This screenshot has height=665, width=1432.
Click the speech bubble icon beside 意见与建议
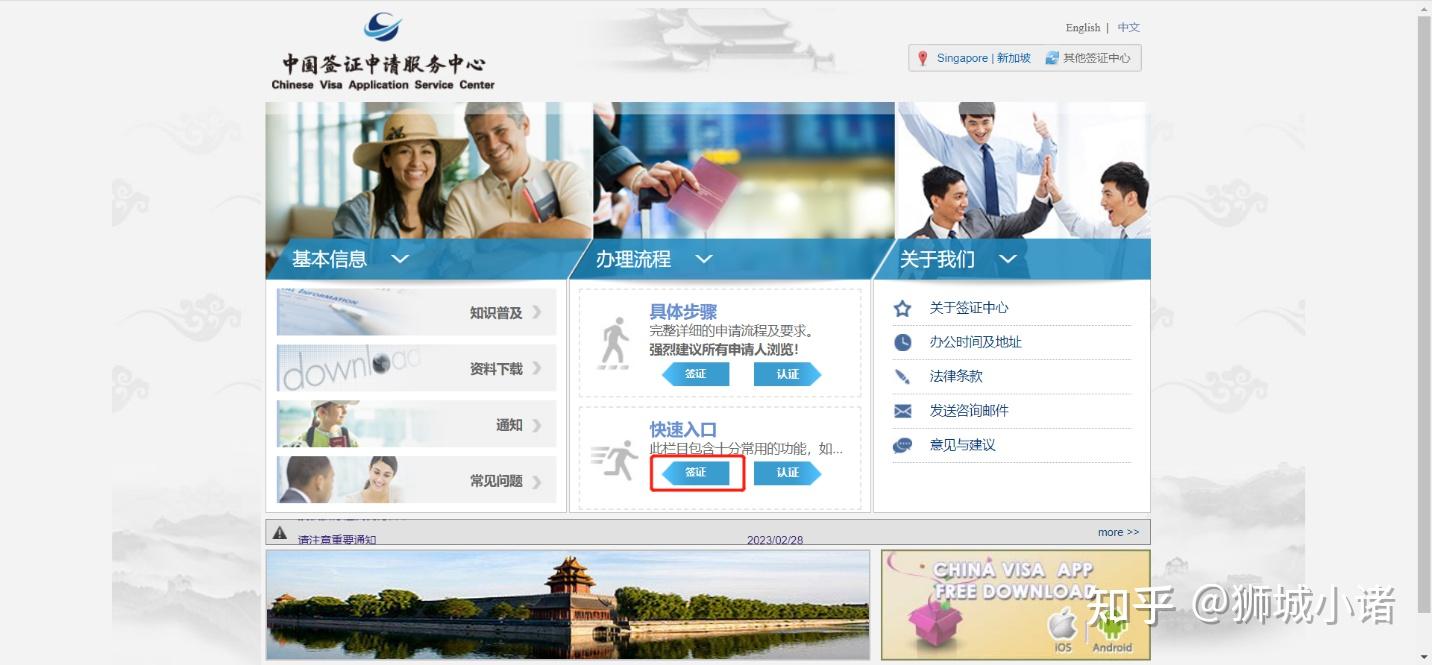pos(902,445)
